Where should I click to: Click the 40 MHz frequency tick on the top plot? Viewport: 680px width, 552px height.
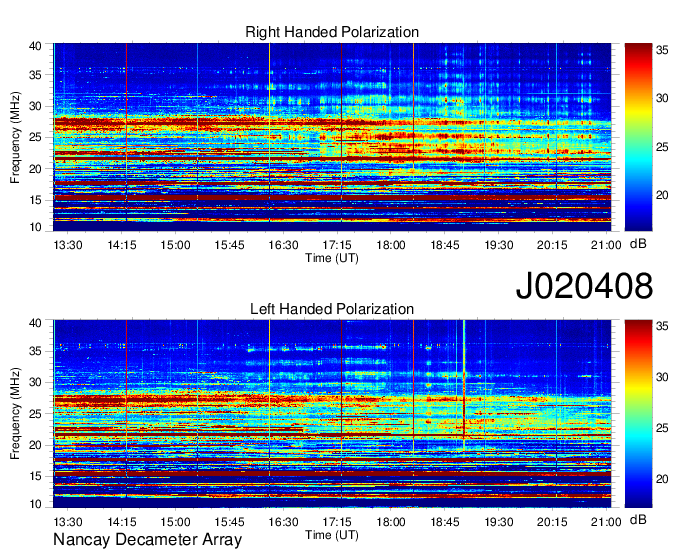click(35, 46)
